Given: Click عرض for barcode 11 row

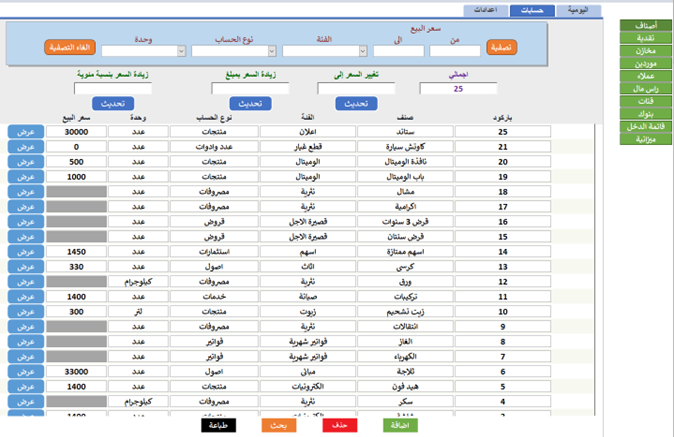Looking at the screenshot, I should (x=26, y=297).
